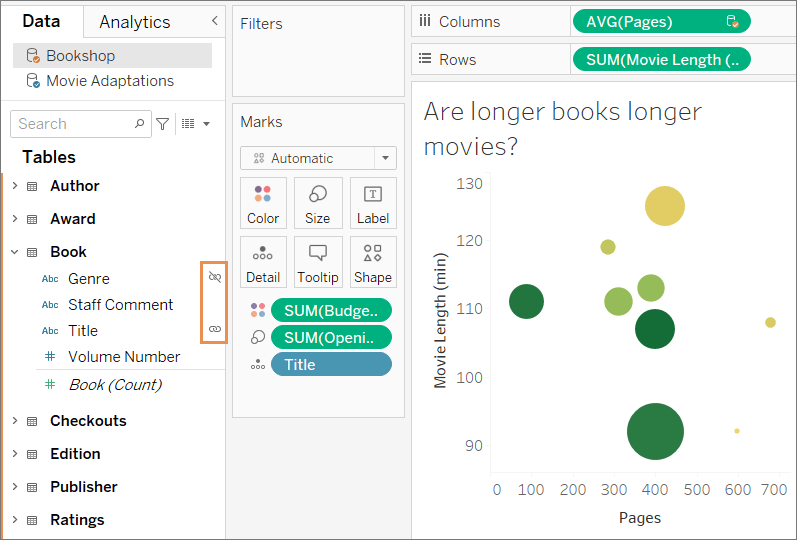Open the Automatic mark type dropdown
797x540 pixels.
tap(385, 158)
